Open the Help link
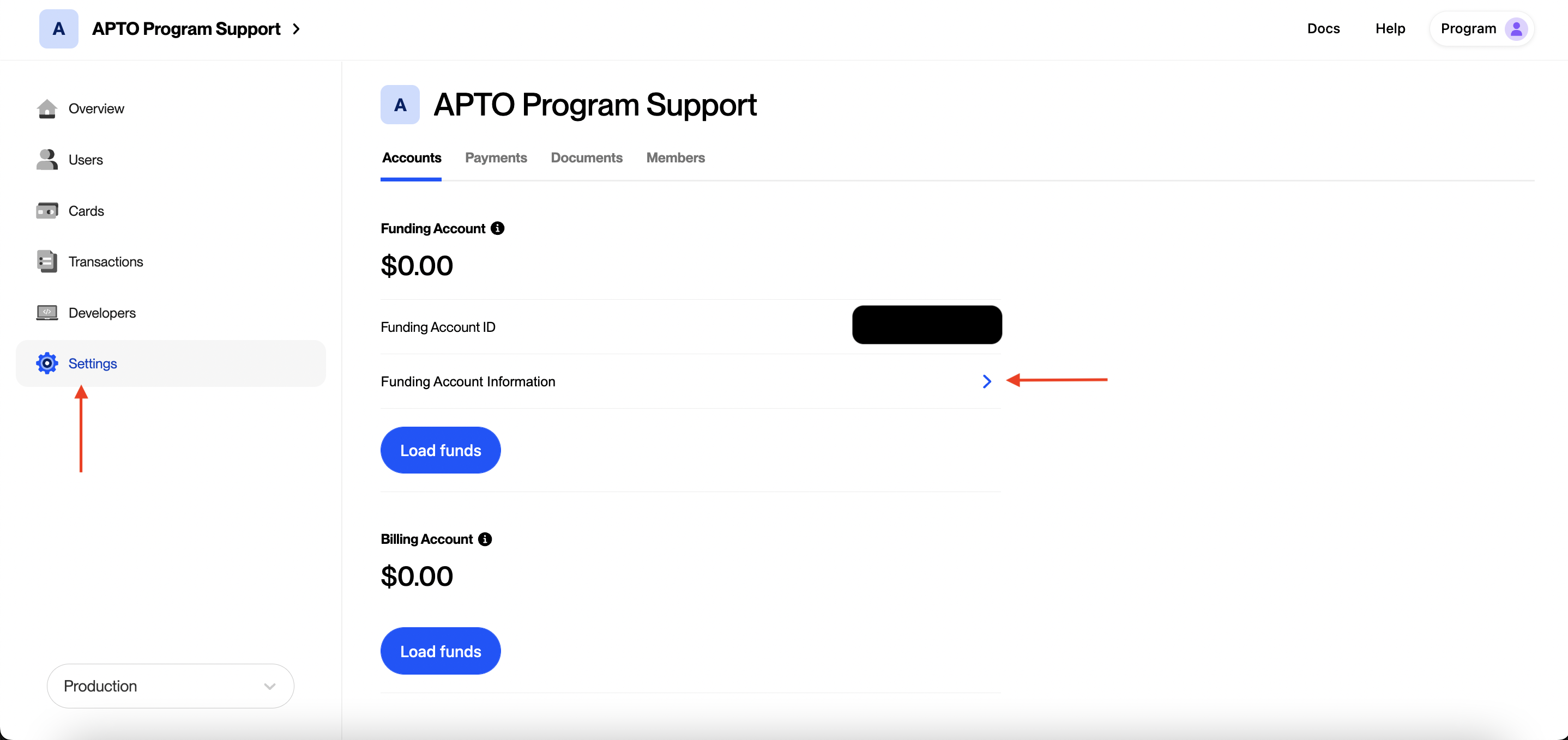The image size is (1568, 740). coord(1390,28)
